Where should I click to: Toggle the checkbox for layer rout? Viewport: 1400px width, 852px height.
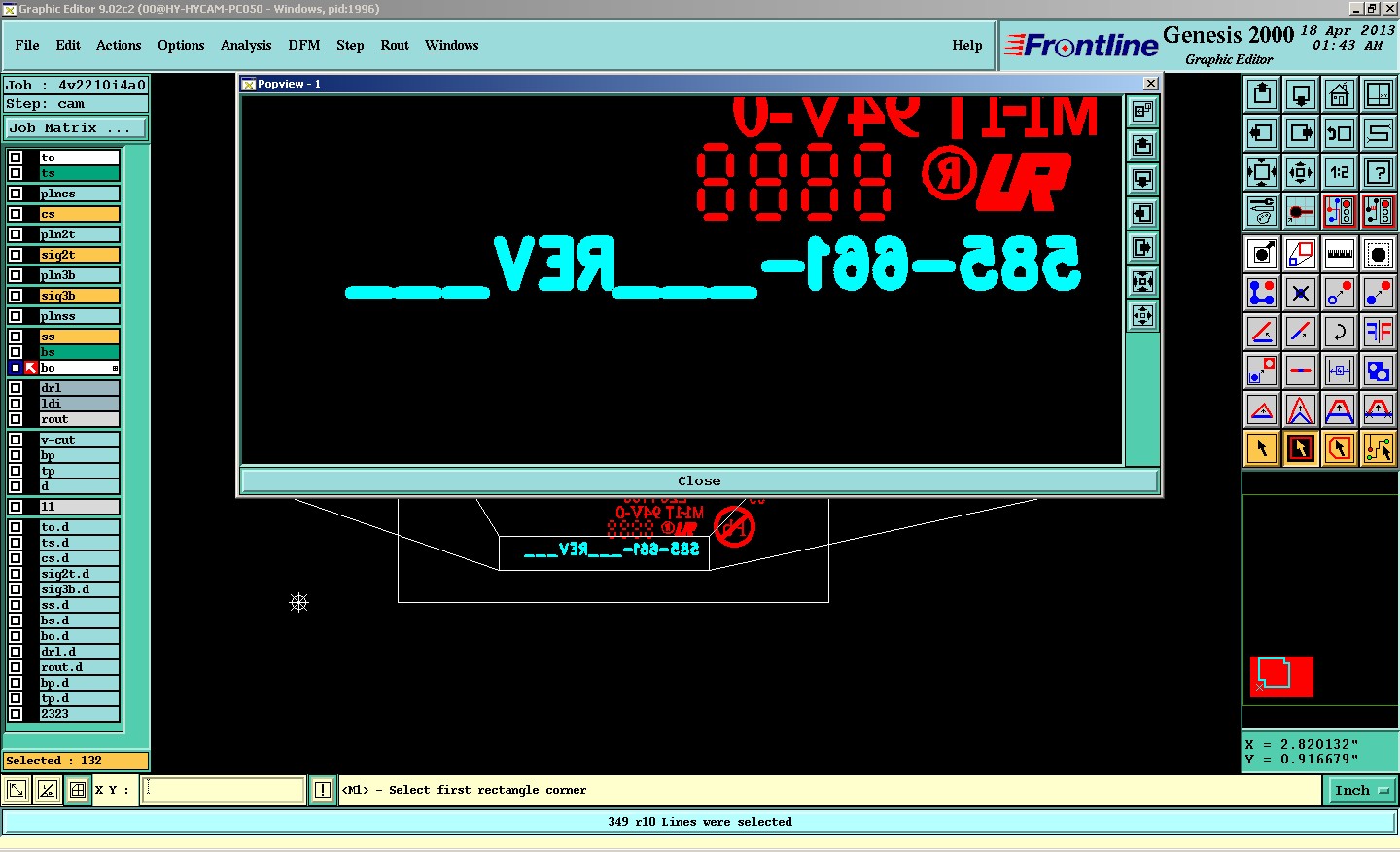pyautogui.click(x=16, y=419)
